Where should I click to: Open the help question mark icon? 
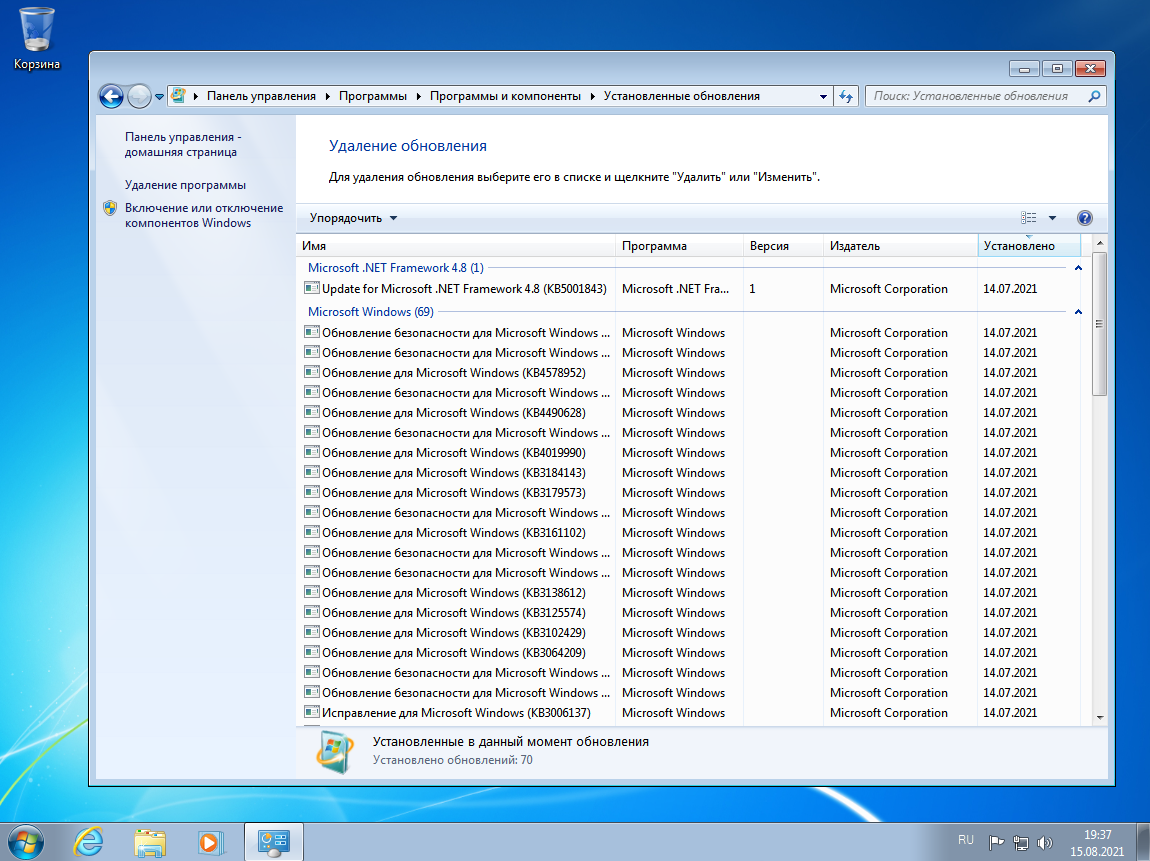click(x=1085, y=218)
